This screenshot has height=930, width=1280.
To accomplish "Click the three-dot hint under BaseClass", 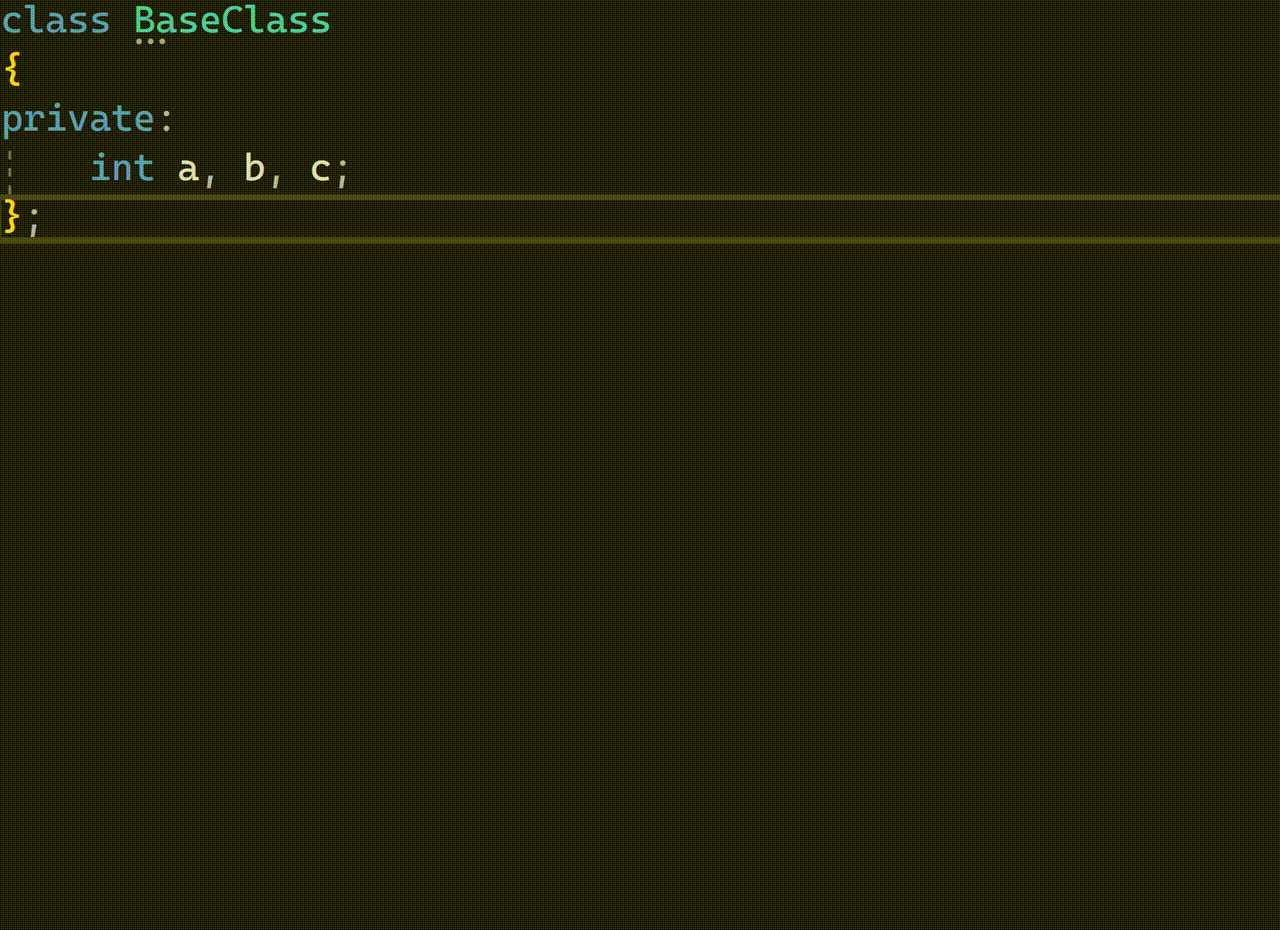I will (x=150, y=42).
